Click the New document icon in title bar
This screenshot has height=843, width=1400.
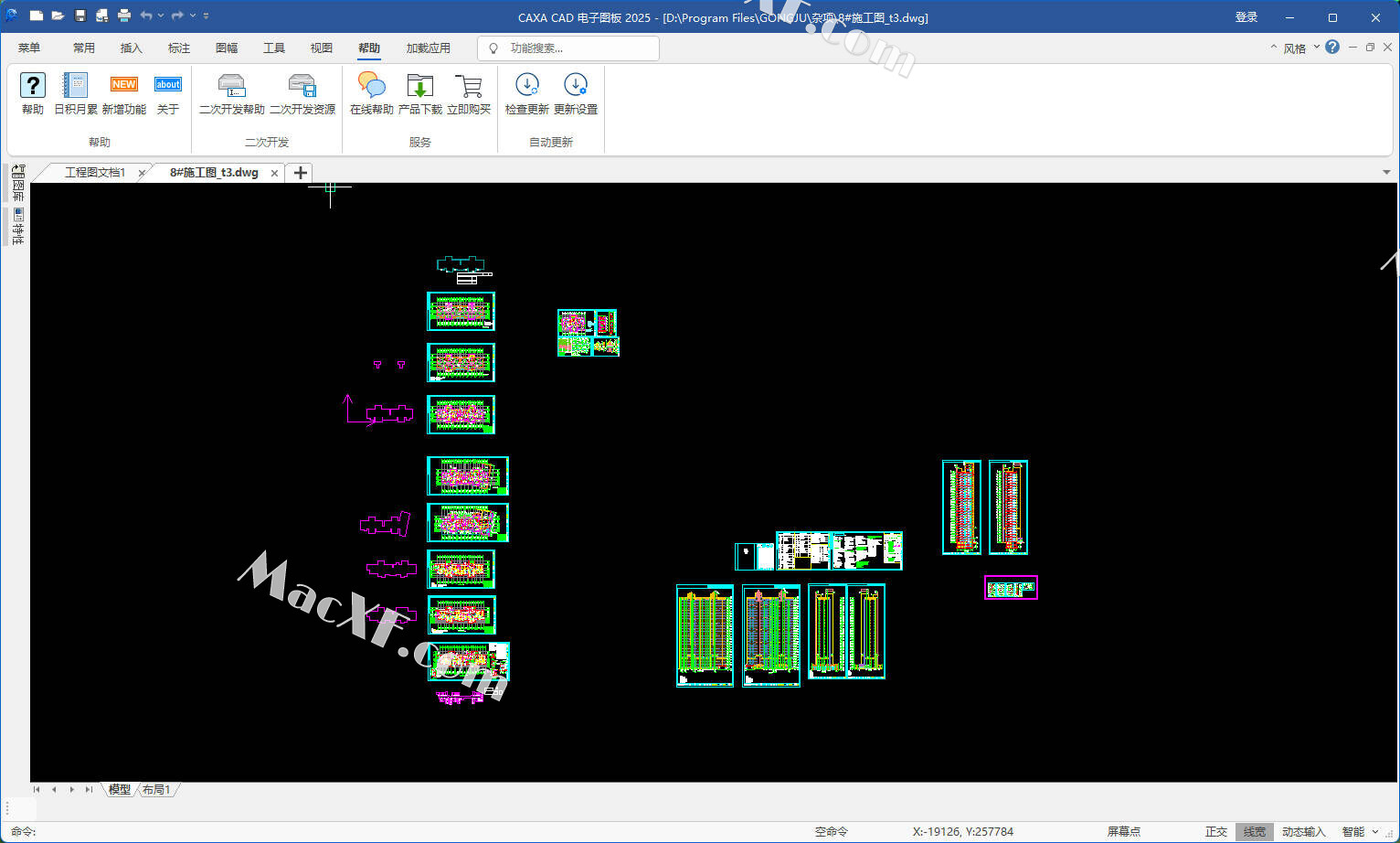(37, 16)
